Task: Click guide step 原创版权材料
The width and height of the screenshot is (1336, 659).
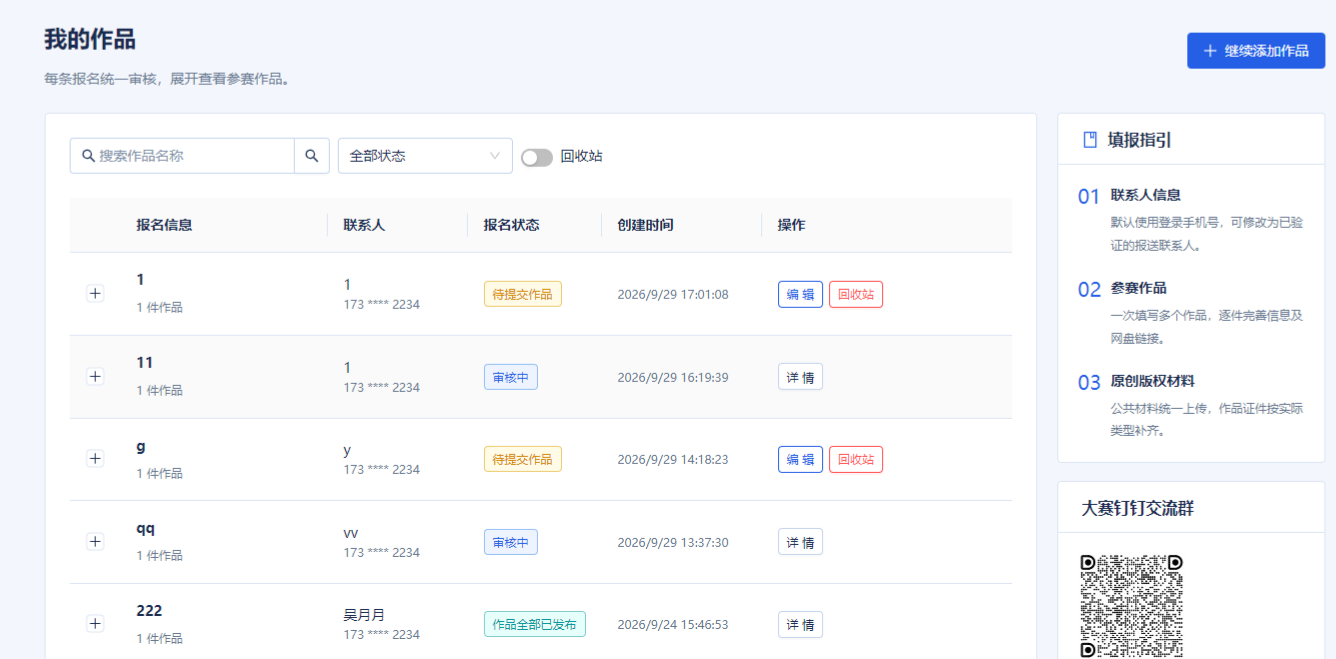Action: pos(1152,381)
